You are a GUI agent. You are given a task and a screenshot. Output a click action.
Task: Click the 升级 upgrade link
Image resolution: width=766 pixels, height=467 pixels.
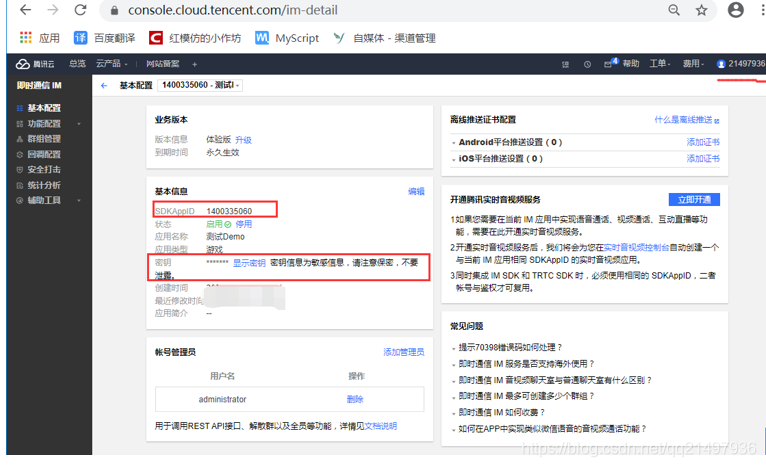(243, 140)
